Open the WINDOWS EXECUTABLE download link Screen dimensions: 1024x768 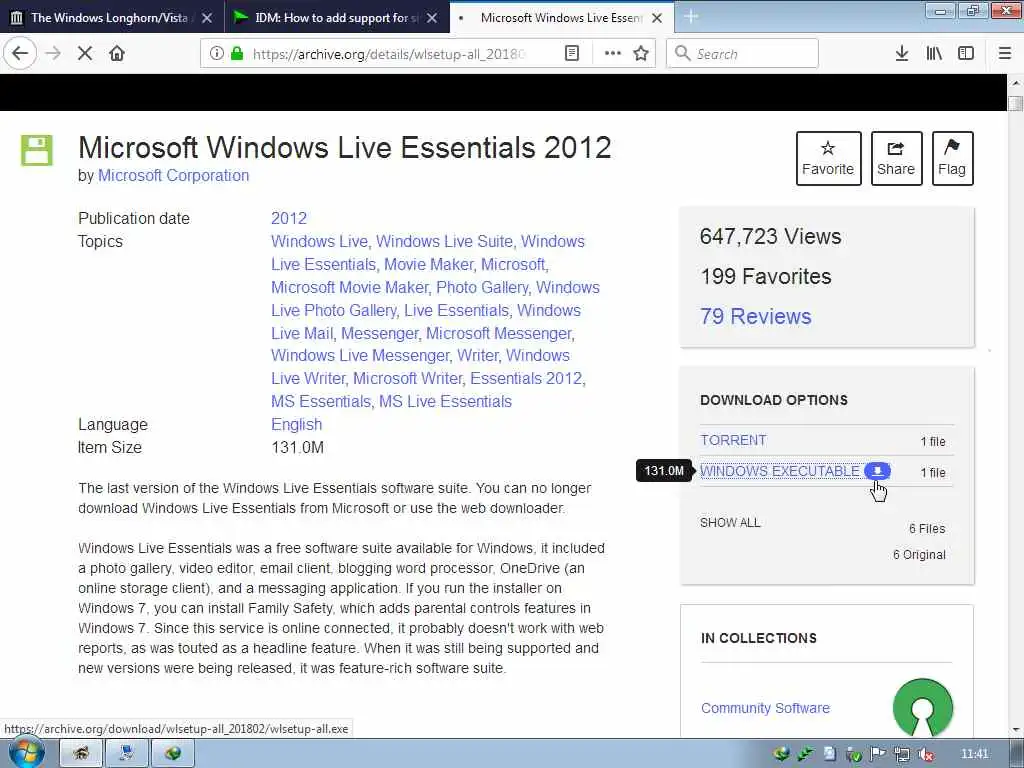tap(780, 471)
